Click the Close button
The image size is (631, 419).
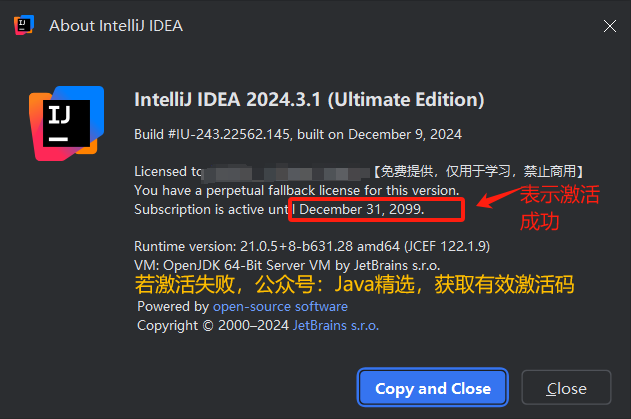click(566, 388)
